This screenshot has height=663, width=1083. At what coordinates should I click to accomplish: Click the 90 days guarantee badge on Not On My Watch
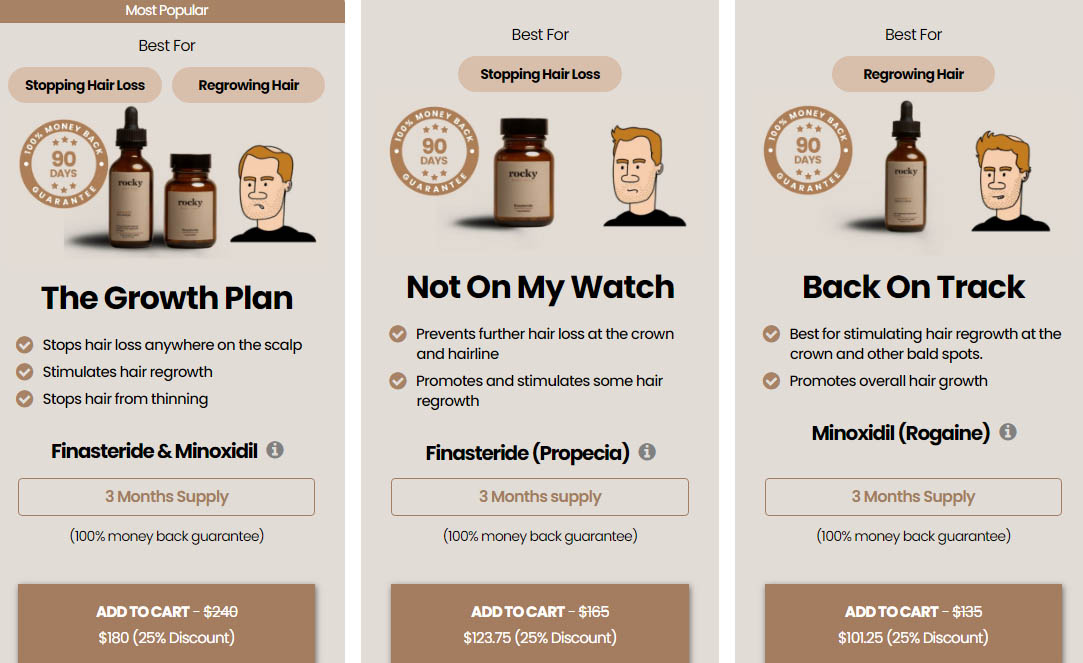[434, 151]
